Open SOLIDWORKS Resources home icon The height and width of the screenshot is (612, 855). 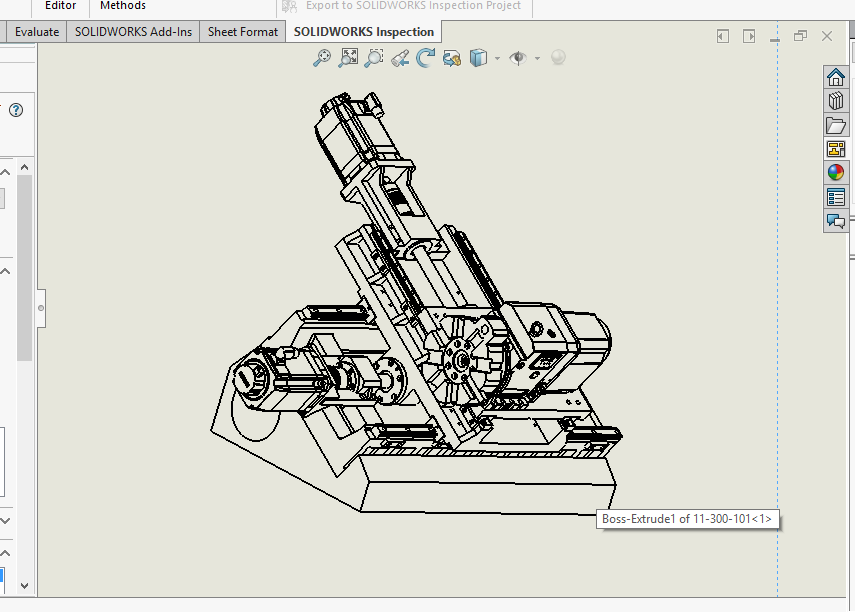(x=835, y=77)
